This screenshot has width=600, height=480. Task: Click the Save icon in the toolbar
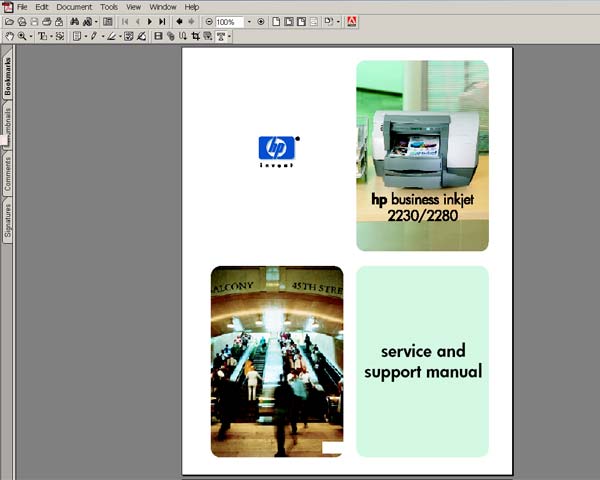(x=34, y=22)
